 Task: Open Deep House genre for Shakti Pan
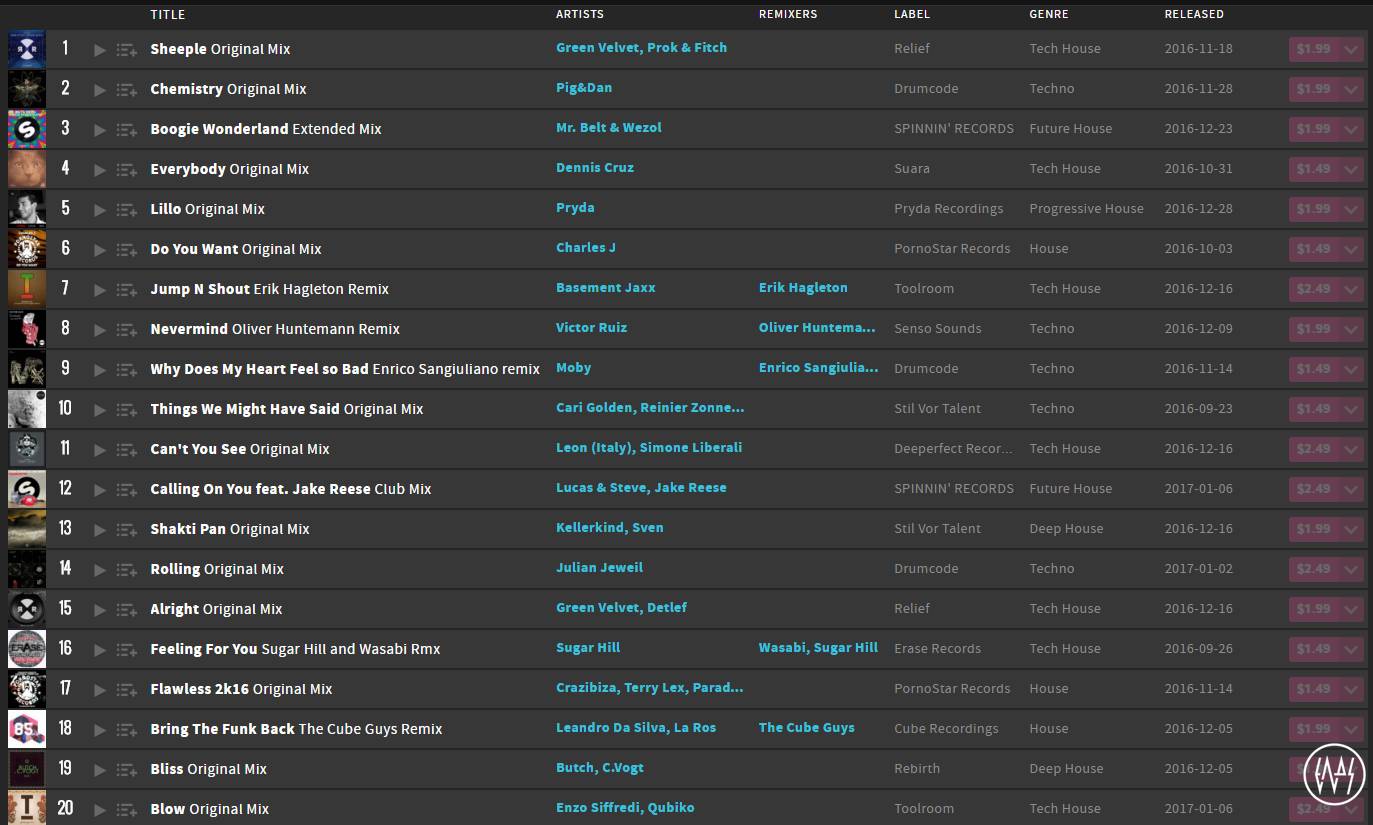click(1066, 529)
